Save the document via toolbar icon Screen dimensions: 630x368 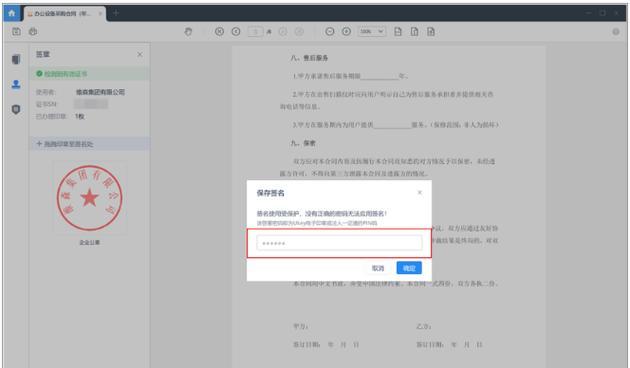click(16, 31)
